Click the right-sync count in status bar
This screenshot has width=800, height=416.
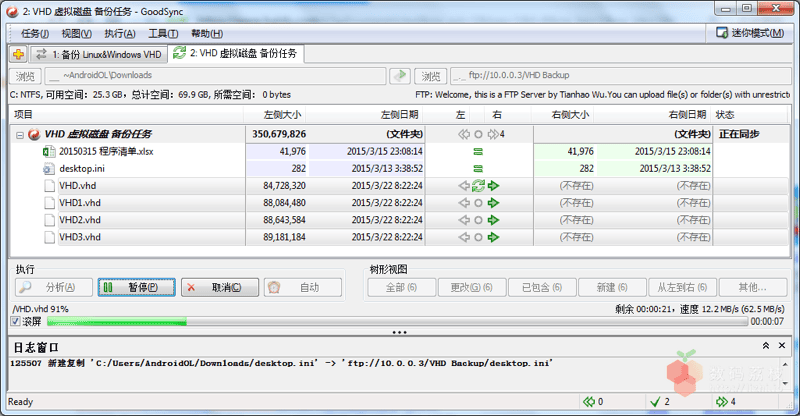coord(726,402)
